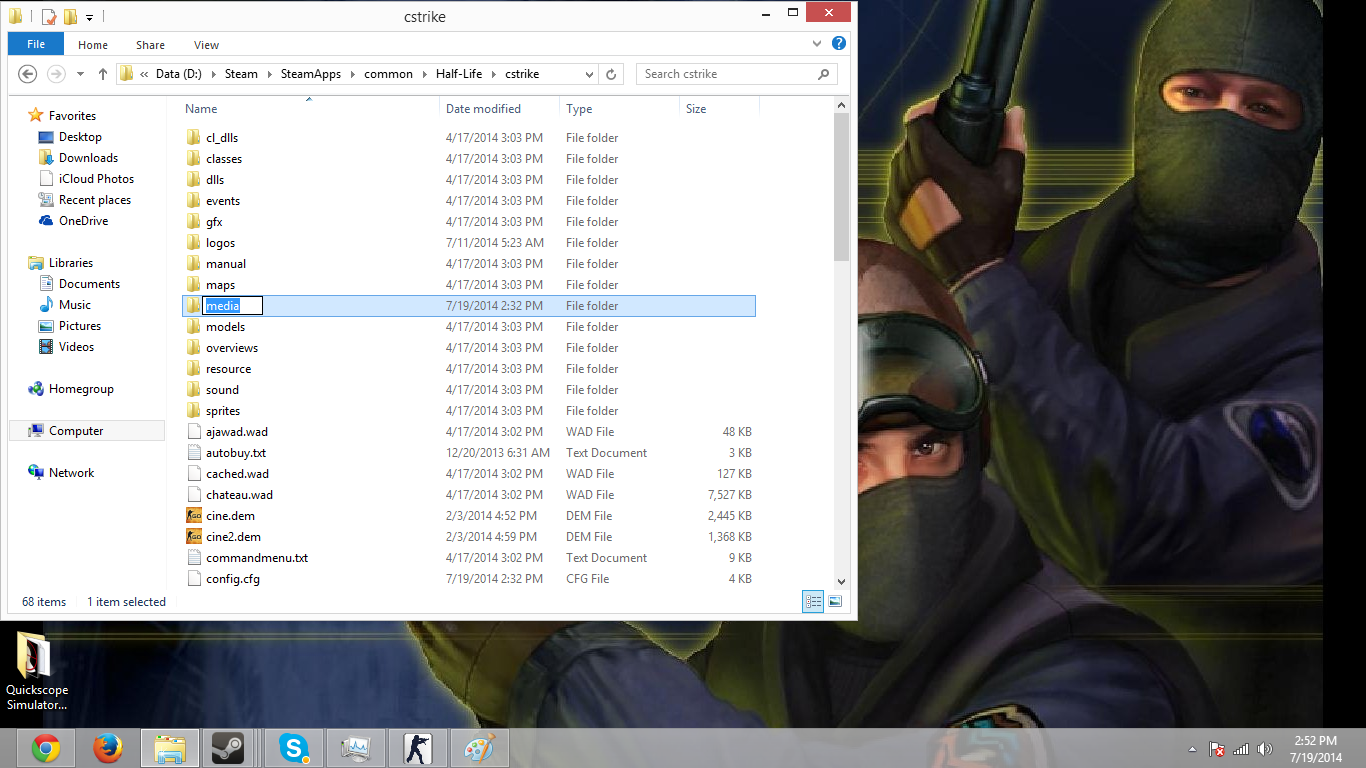
Task: Select Homegroup in the navigation pane
Action: click(81, 389)
